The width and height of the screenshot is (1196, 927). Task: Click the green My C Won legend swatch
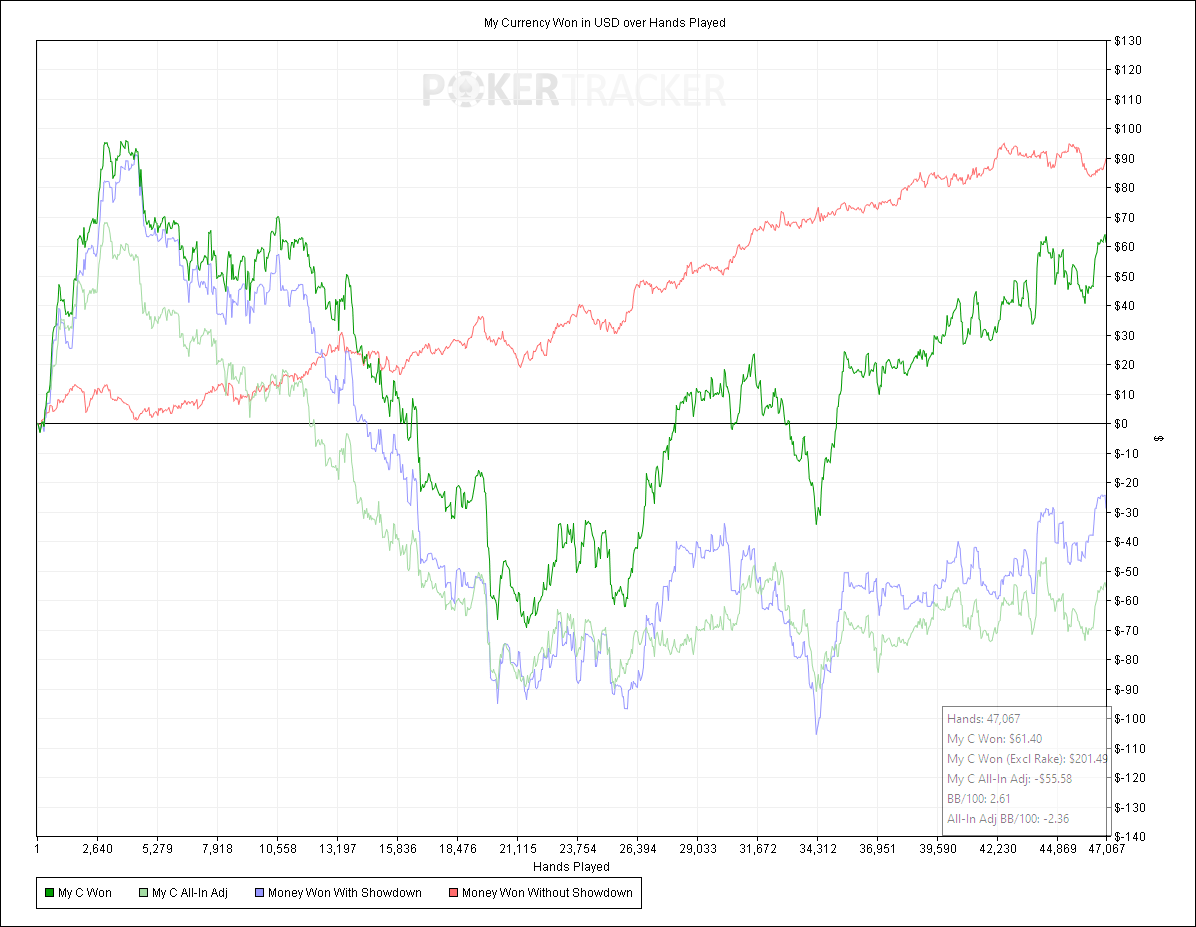[x=50, y=893]
